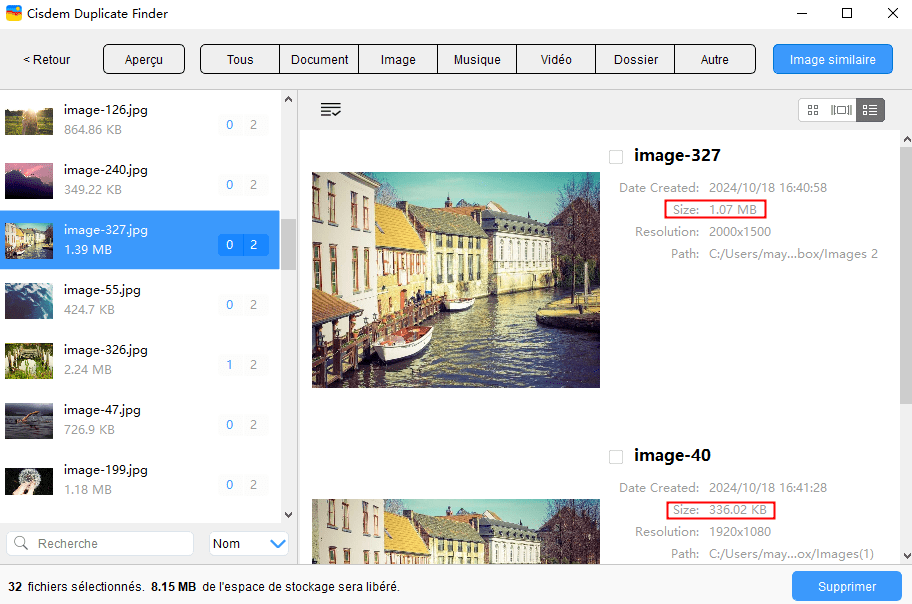The height and width of the screenshot is (604, 912).
Task: Go back with Retour
Action: (x=47, y=59)
